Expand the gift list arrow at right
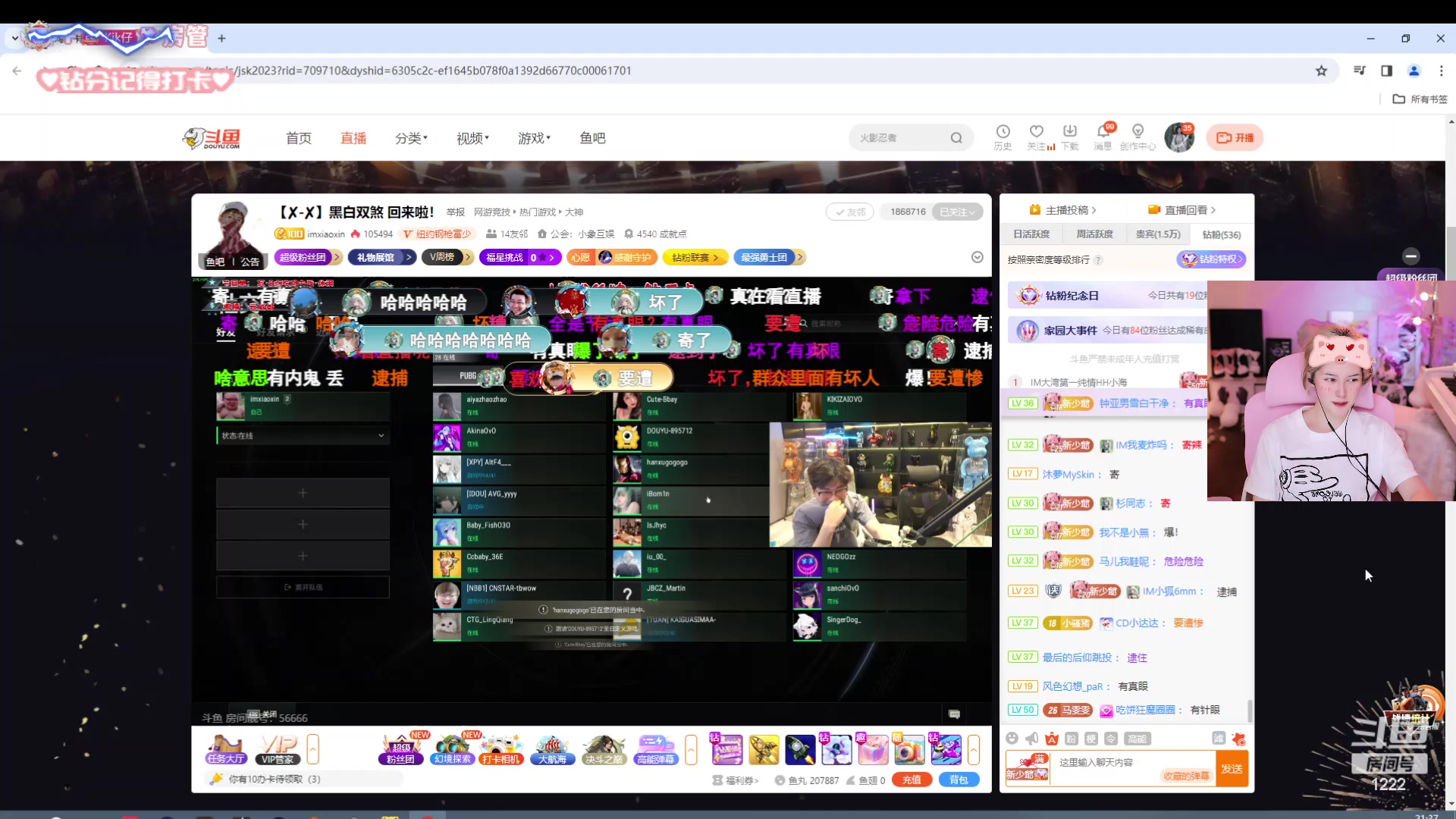The image size is (1456, 819). coord(974,749)
